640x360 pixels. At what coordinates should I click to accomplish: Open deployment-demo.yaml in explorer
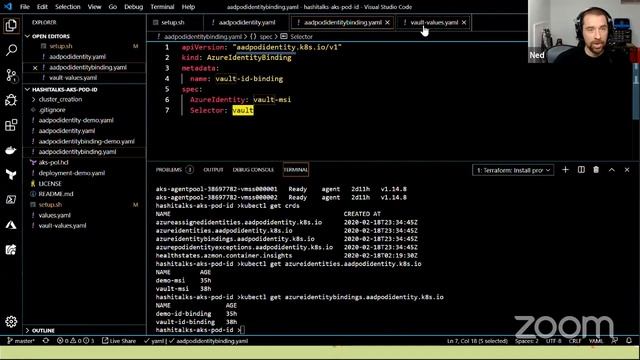point(71,173)
